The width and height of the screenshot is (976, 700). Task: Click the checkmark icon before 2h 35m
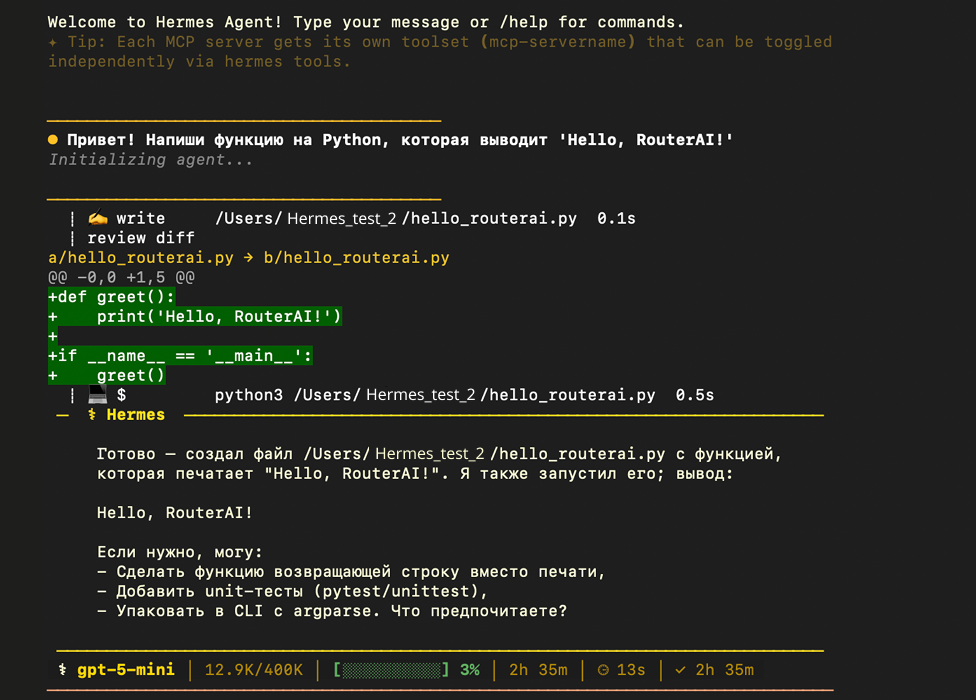[680, 670]
